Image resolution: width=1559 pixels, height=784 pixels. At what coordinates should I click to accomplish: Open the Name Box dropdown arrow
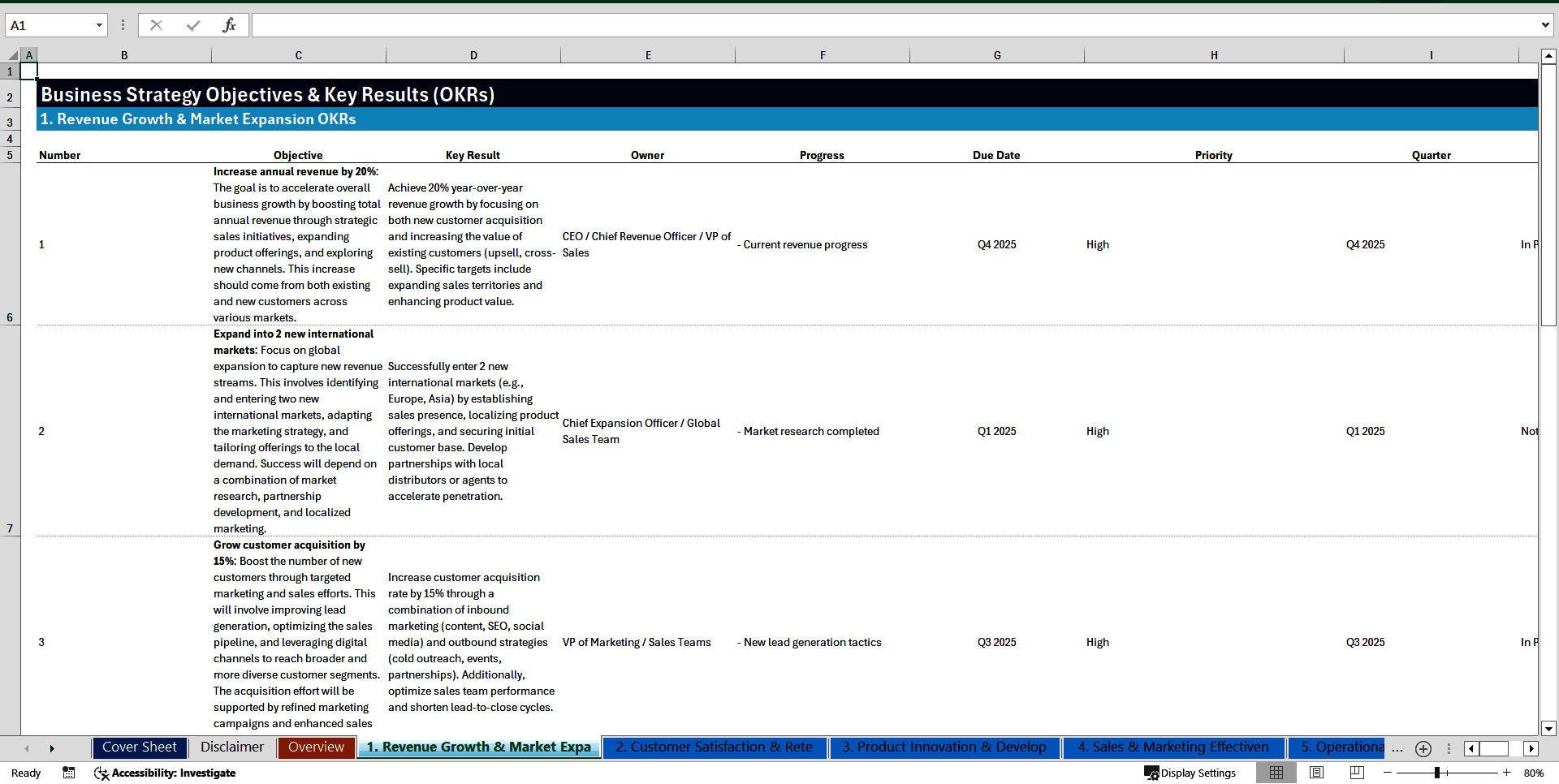tap(99, 24)
